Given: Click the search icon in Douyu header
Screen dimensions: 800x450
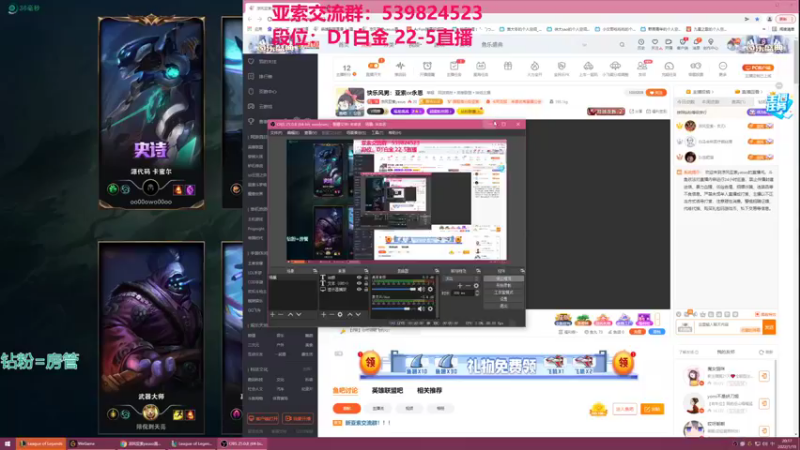Looking at the screenshot, I should tap(622, 45).
